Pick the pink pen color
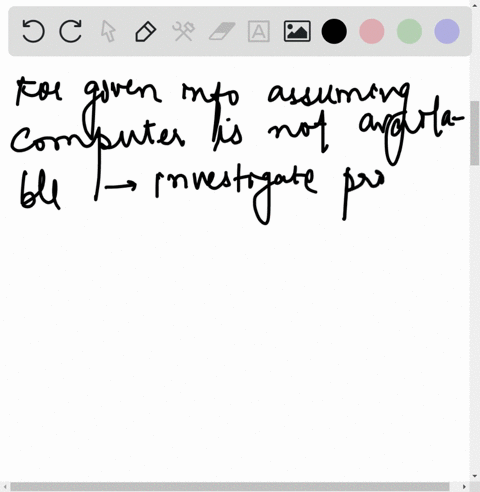 coord(372,31)
